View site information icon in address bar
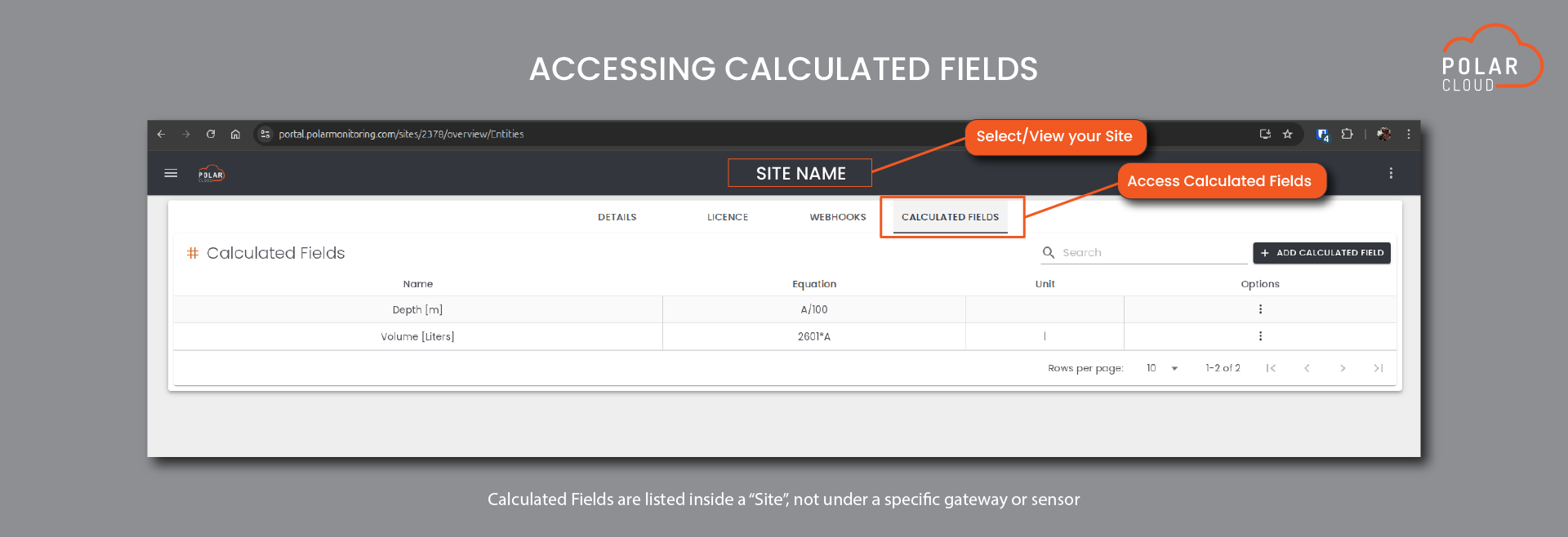 pos(265,134)
